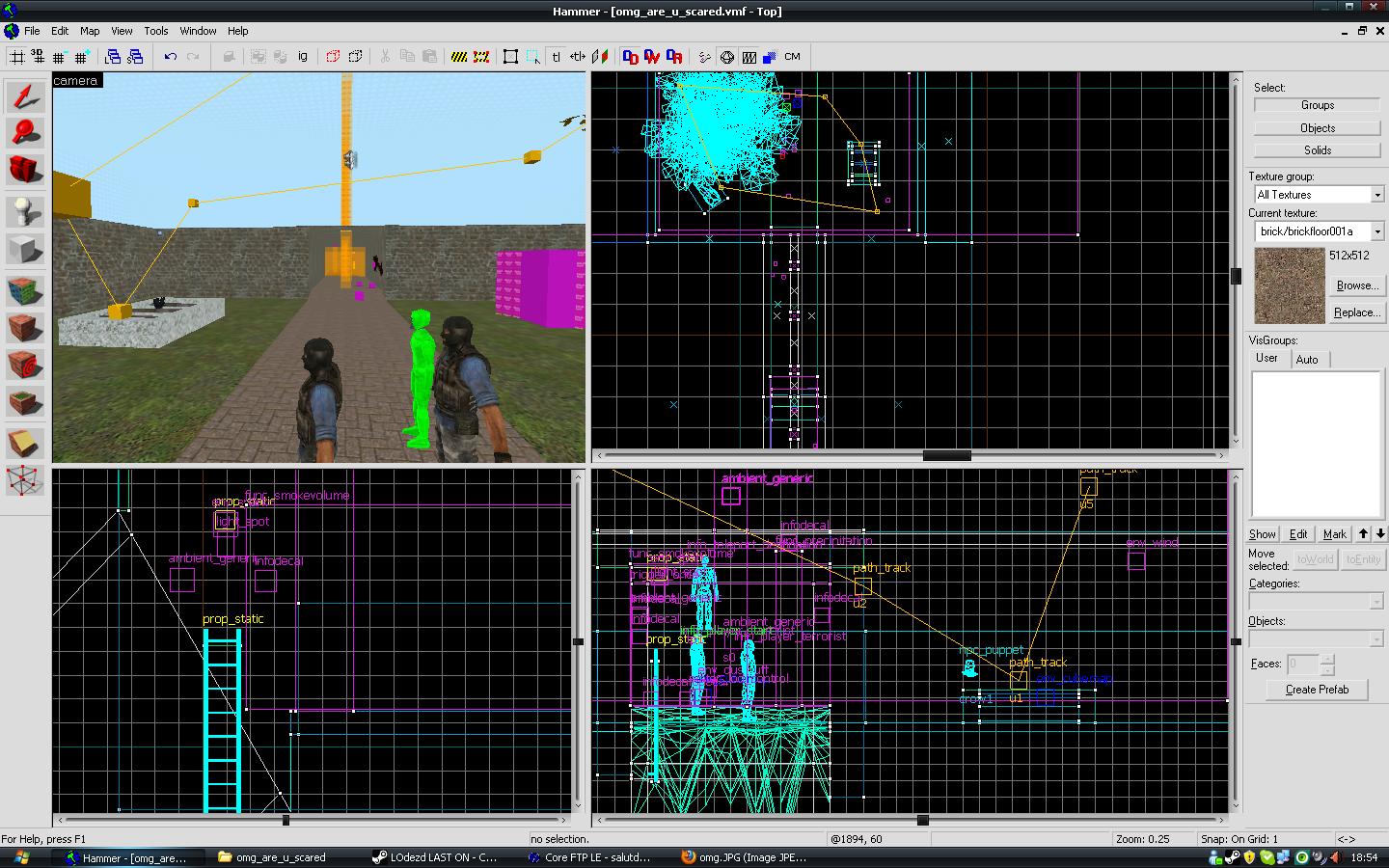Click the Groups select button

[1317, 105]
